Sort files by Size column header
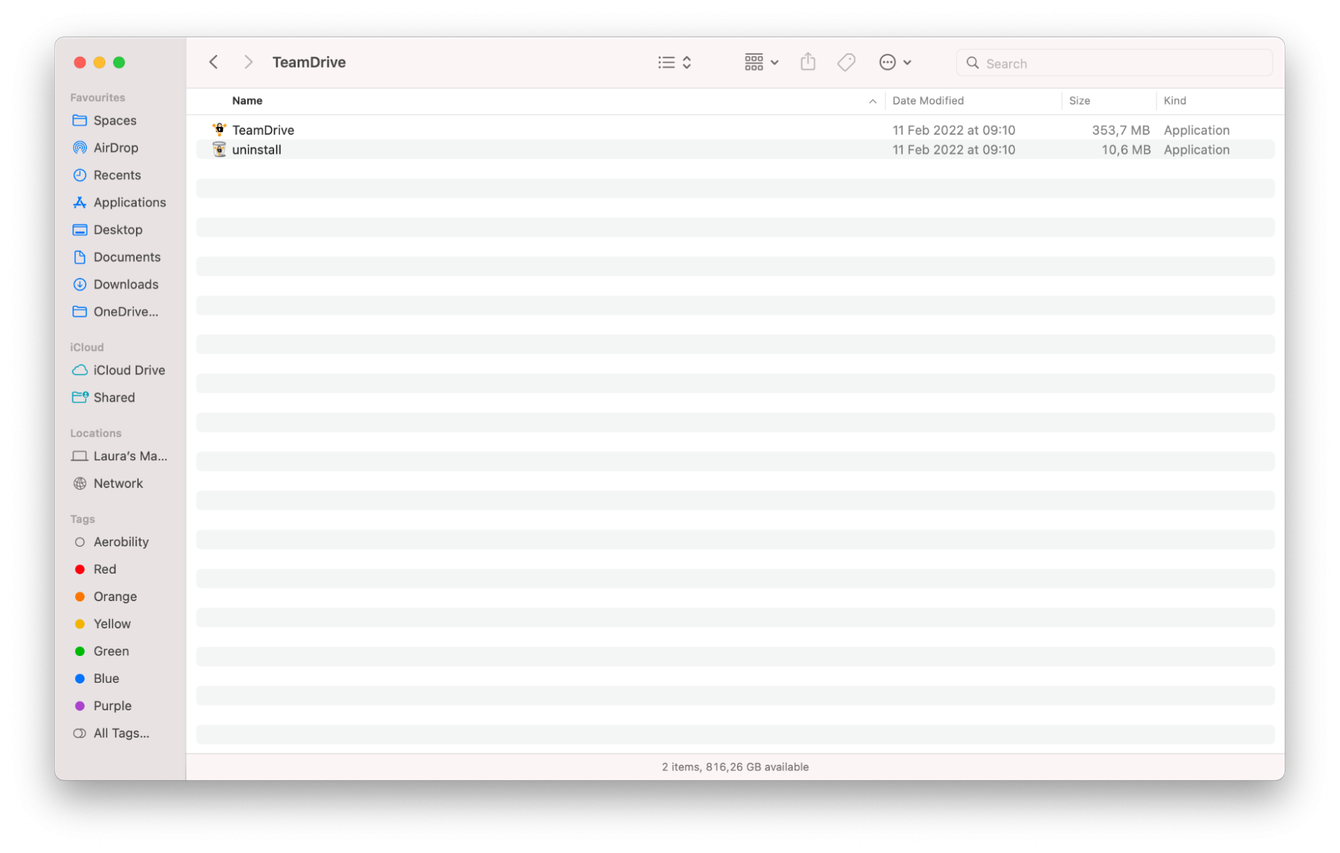 click(1079, 101)
